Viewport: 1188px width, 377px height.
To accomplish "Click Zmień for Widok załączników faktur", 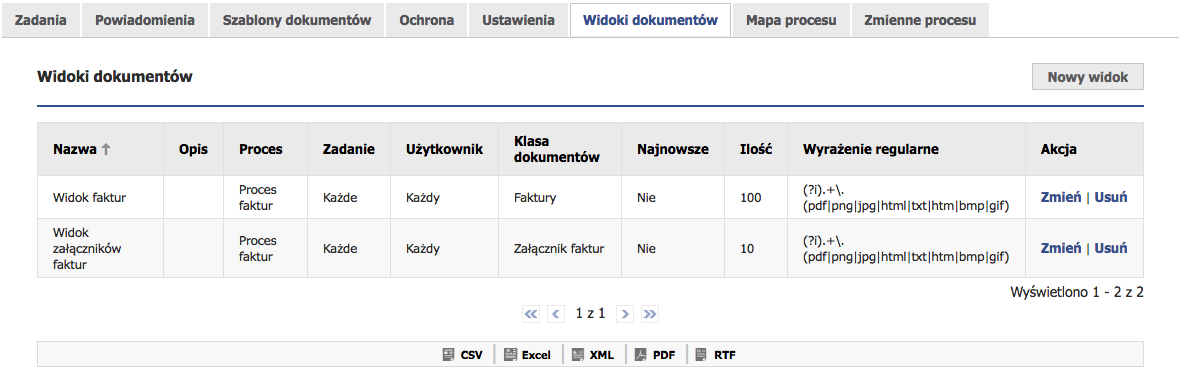I will [x=1061, y=248].
